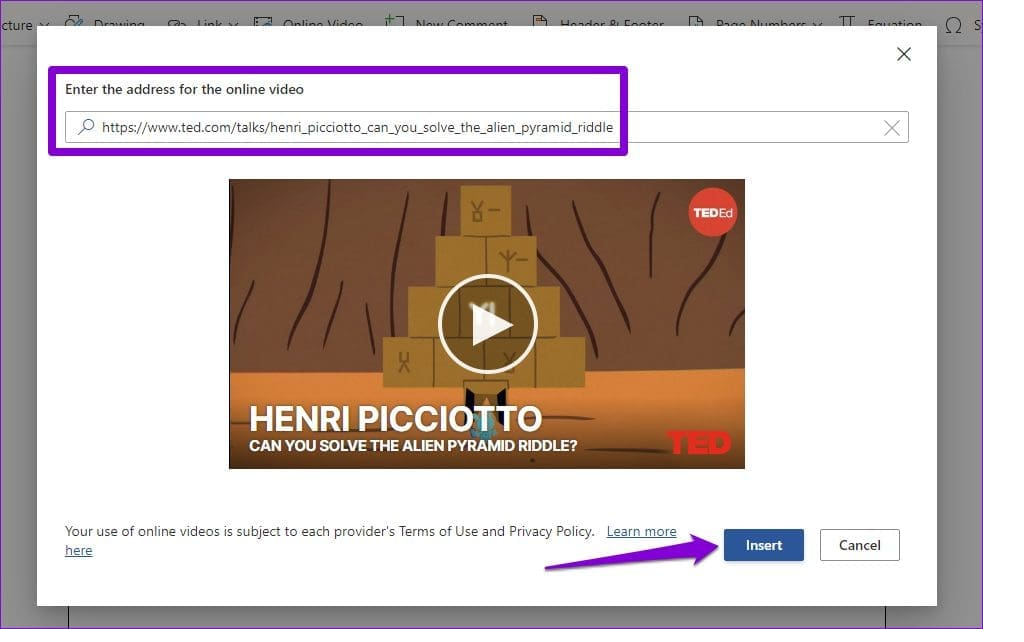The height and width of the screenshot is (642, 1024).
Task: Play the TED video preview
Action: [487, 324]
